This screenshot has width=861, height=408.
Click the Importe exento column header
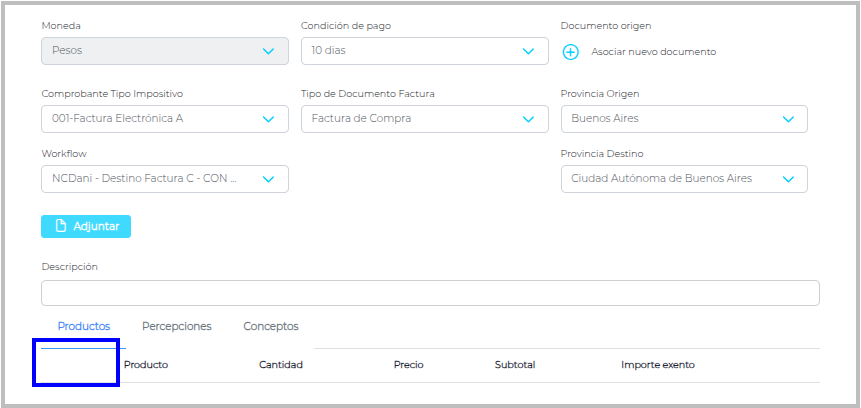coord(658,365)
